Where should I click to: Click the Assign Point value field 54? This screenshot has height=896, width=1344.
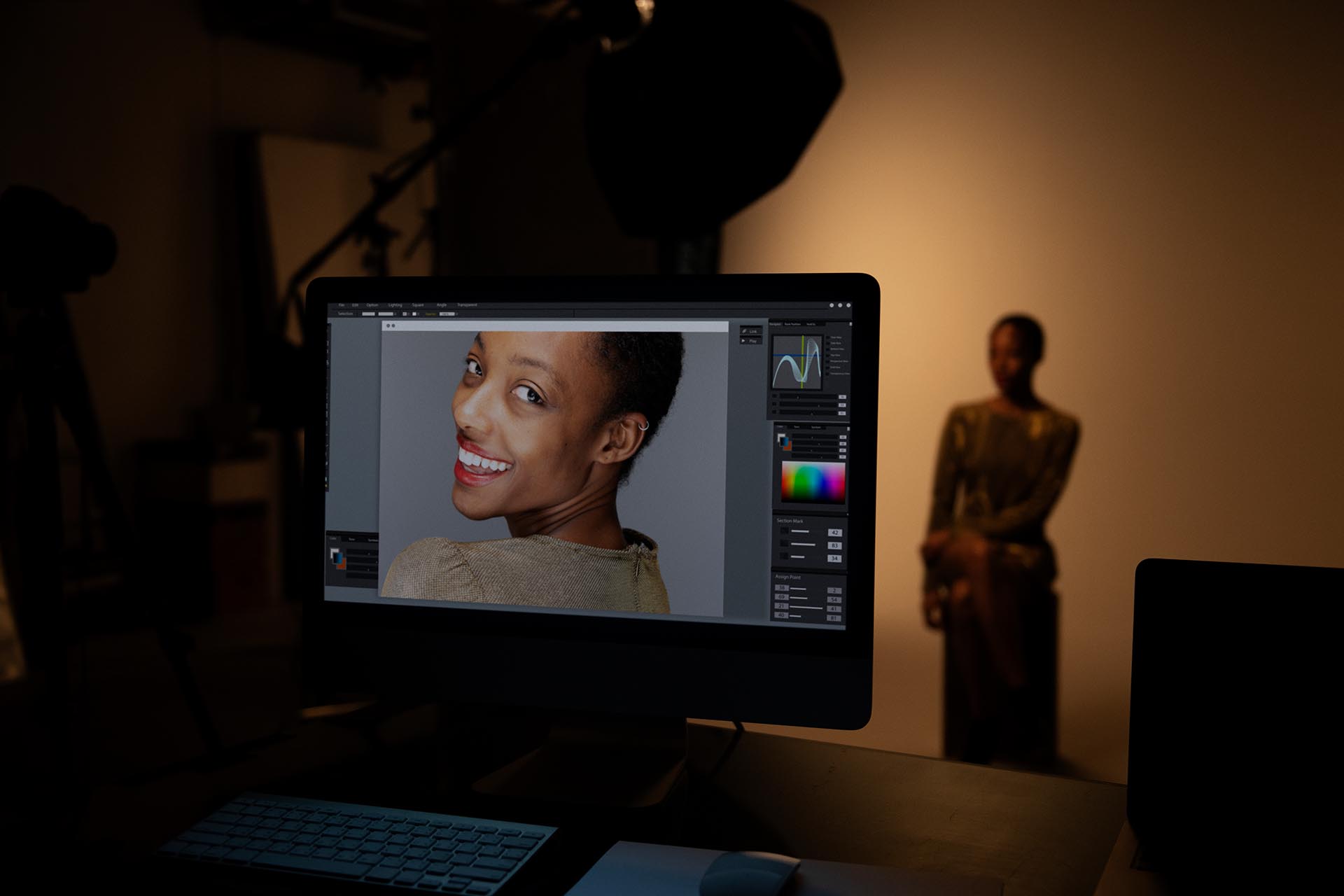834,600
